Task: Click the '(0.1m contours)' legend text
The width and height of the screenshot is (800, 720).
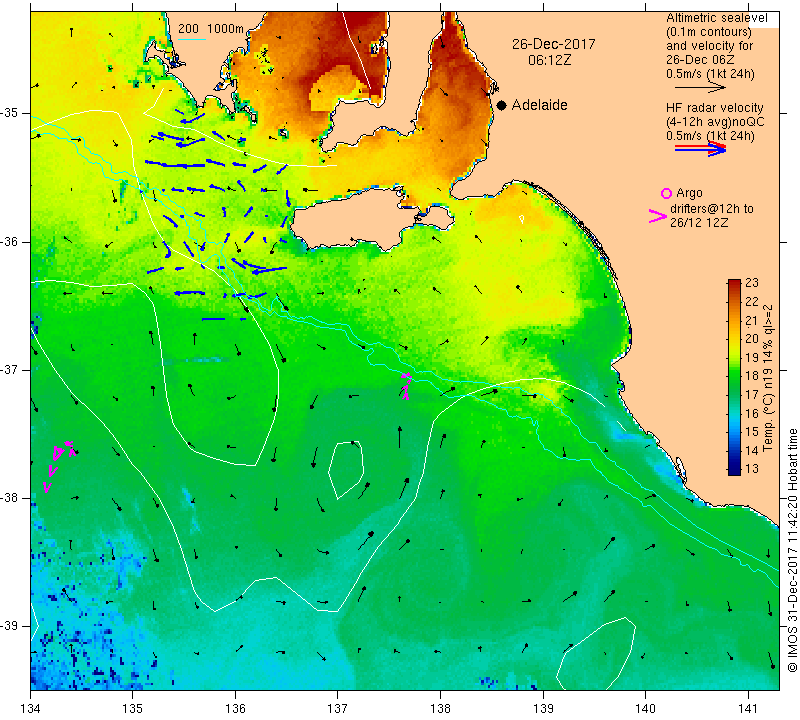Action: (709, 32)
